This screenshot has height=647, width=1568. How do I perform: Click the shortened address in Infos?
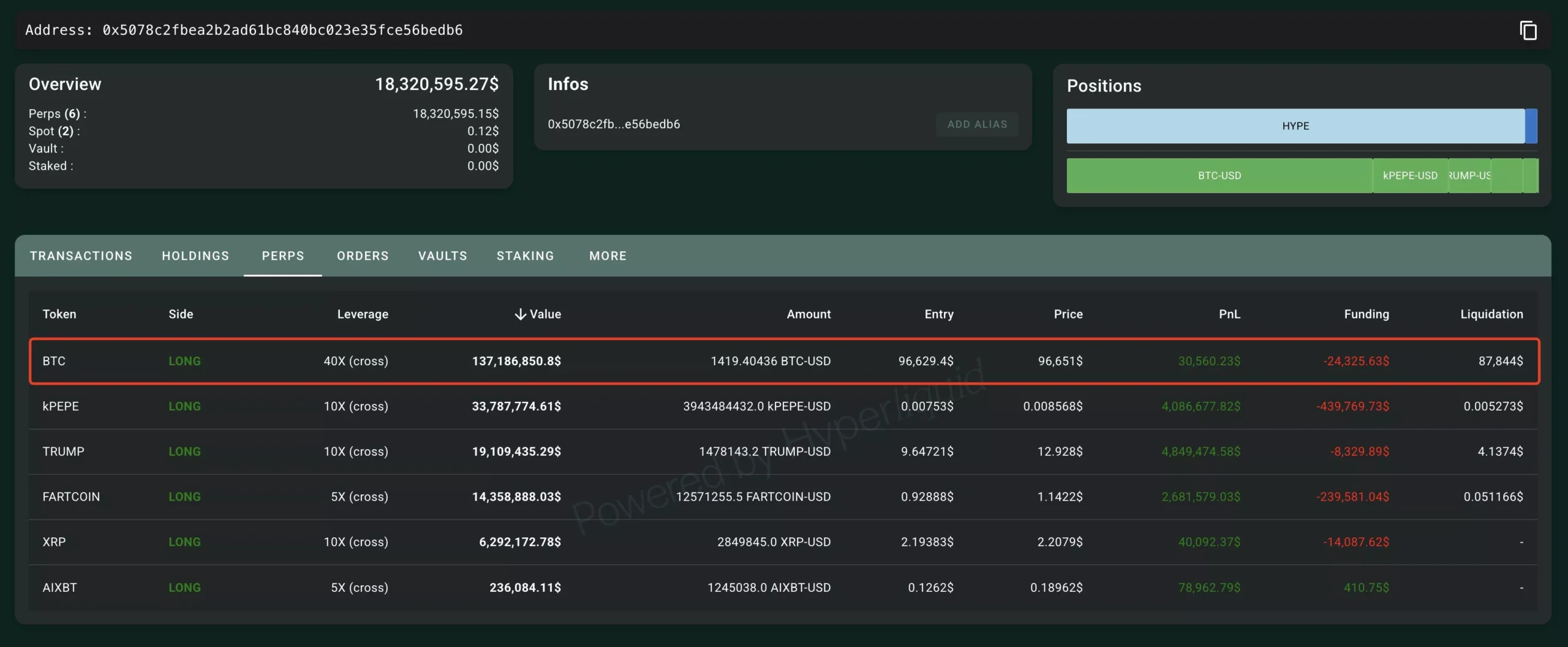[614, 124]
